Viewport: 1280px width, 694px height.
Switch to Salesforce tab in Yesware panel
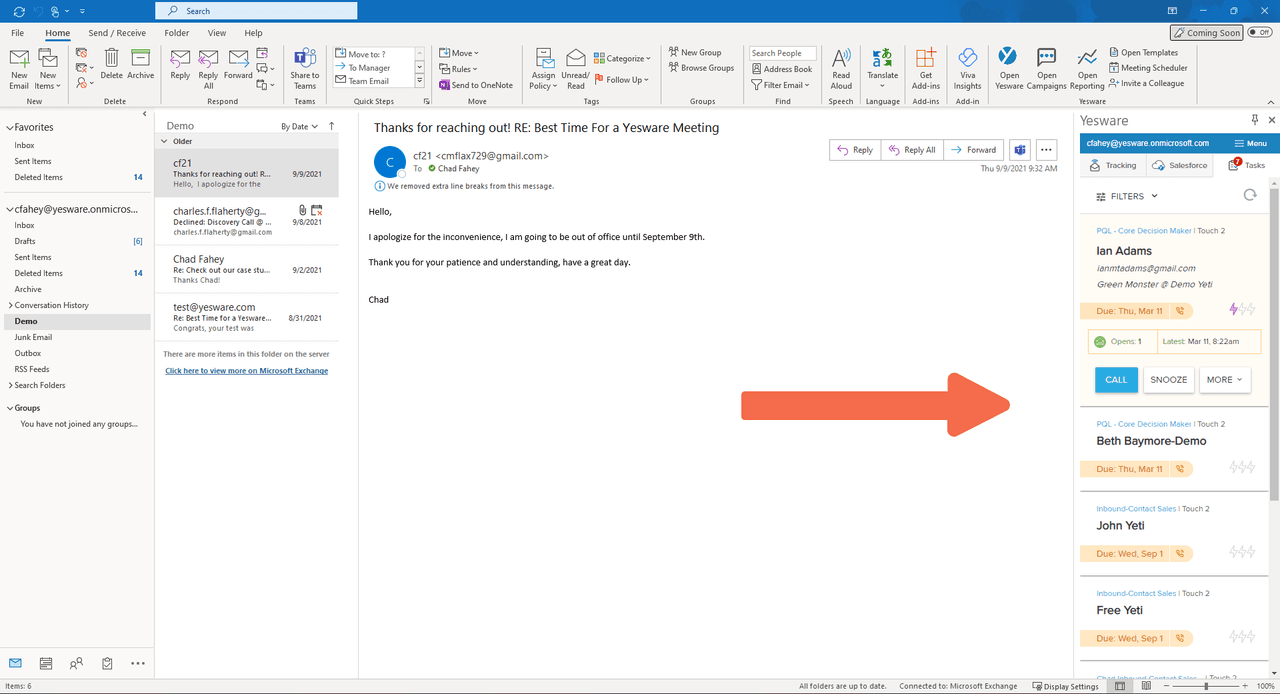(1180, 166)
